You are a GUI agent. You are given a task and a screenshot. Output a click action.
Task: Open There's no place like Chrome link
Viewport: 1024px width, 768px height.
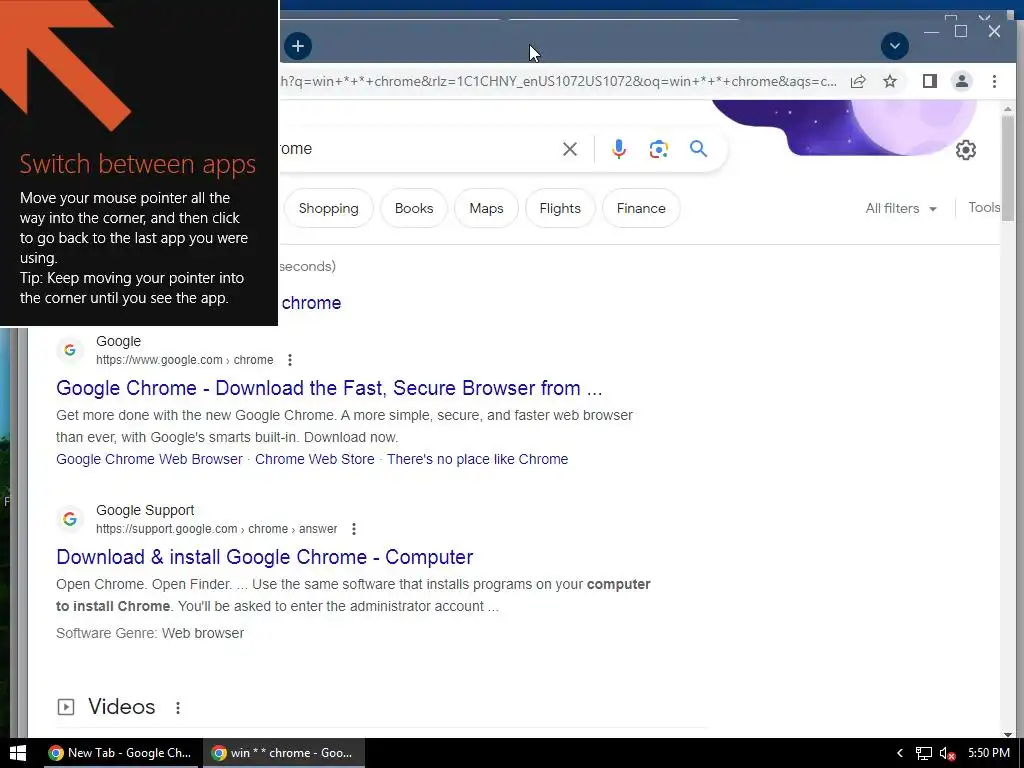click(477, 459)
